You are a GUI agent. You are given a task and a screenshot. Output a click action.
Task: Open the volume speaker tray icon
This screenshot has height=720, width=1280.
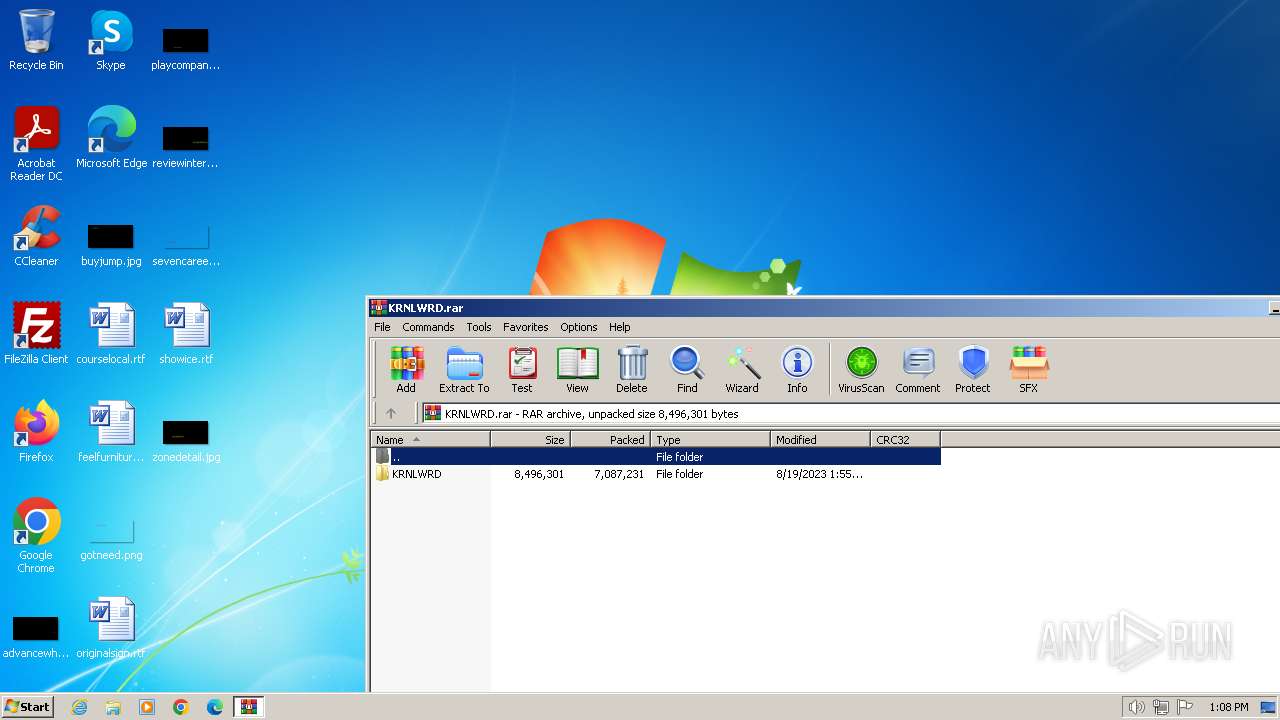[x=1136, y=707]
